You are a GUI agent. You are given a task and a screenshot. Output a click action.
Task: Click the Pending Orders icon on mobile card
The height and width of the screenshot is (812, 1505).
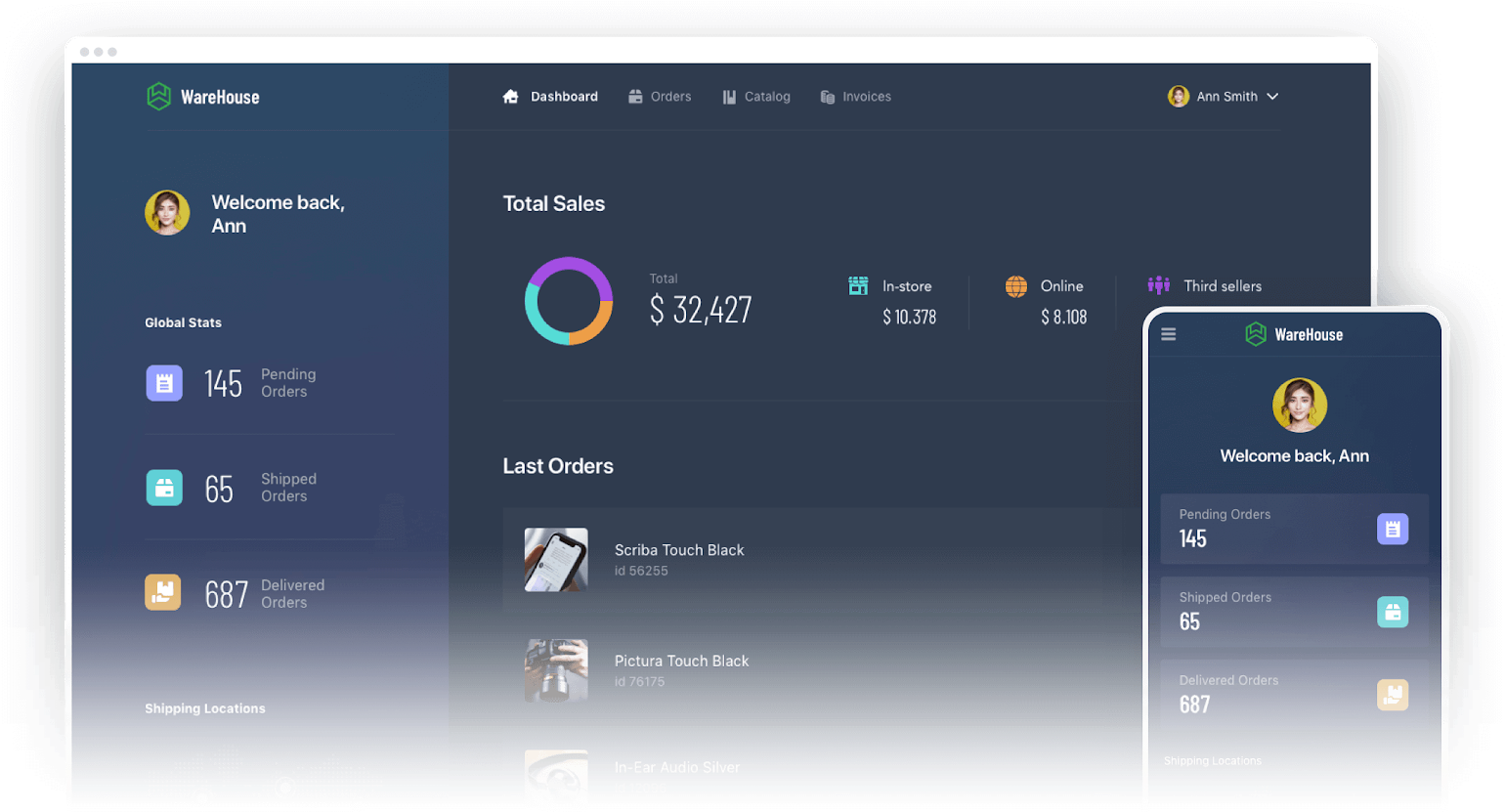(x=1393, y=529)
